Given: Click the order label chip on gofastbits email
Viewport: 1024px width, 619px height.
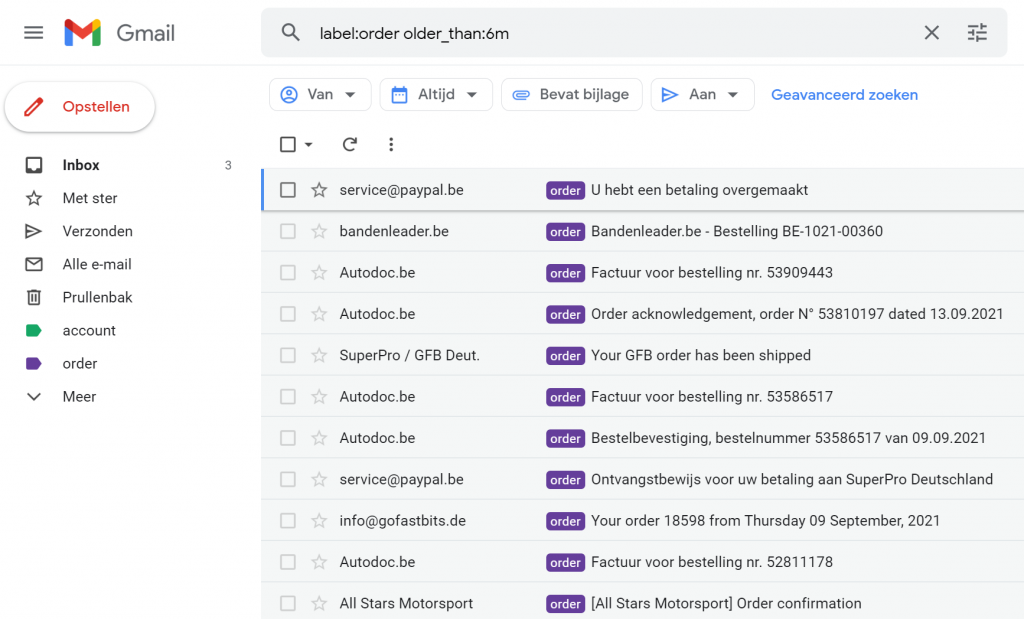Looking at the screenshot, I should 566,521.
